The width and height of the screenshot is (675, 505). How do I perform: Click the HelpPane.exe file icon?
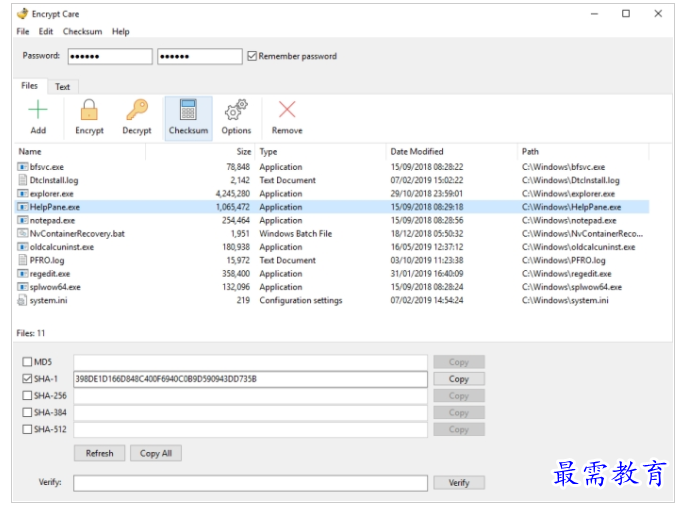[x=22, y=207]
